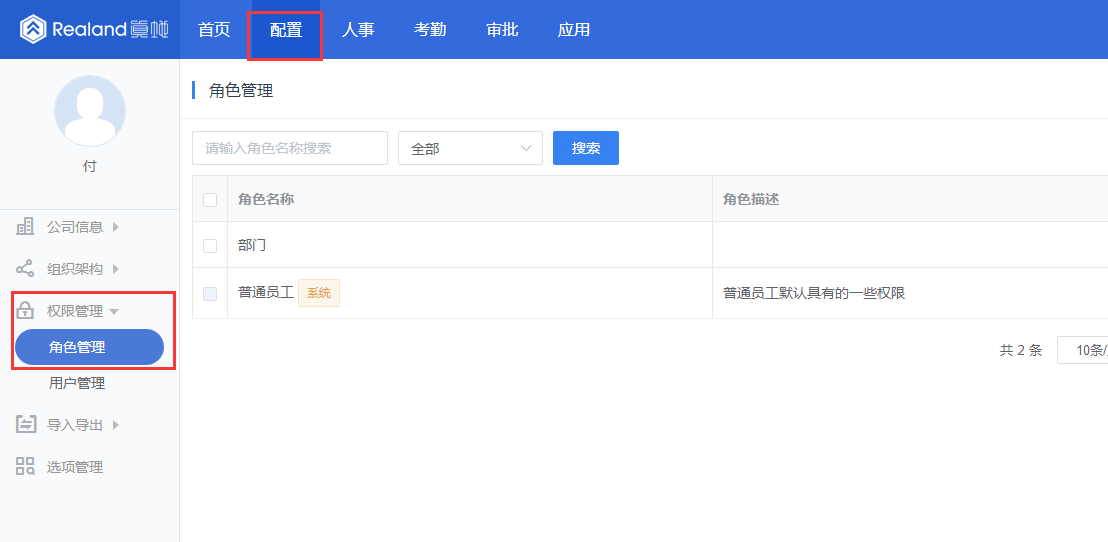
Task: Open the 10条 page size dropdown
Action: tap(1083, 350)
